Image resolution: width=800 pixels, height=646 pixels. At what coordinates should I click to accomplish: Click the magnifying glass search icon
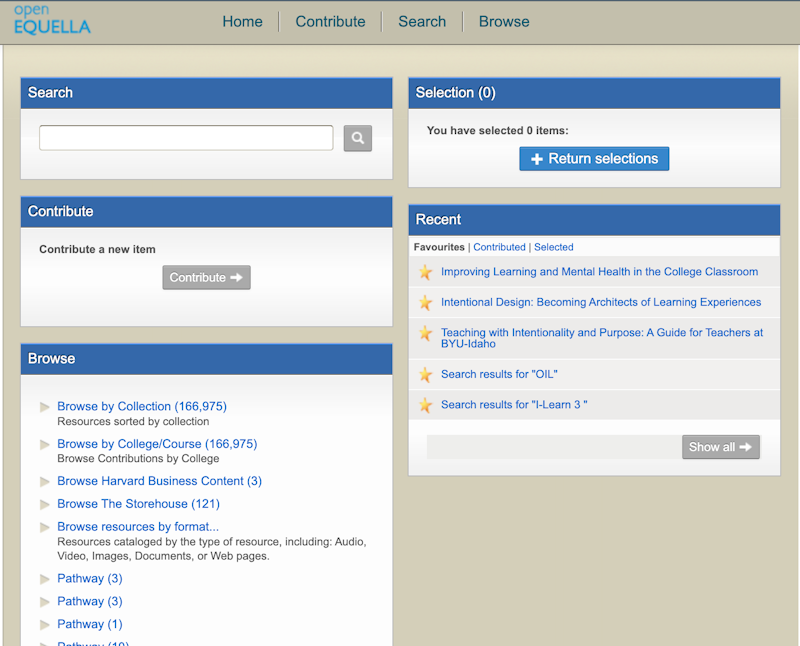tap(357, 137)
